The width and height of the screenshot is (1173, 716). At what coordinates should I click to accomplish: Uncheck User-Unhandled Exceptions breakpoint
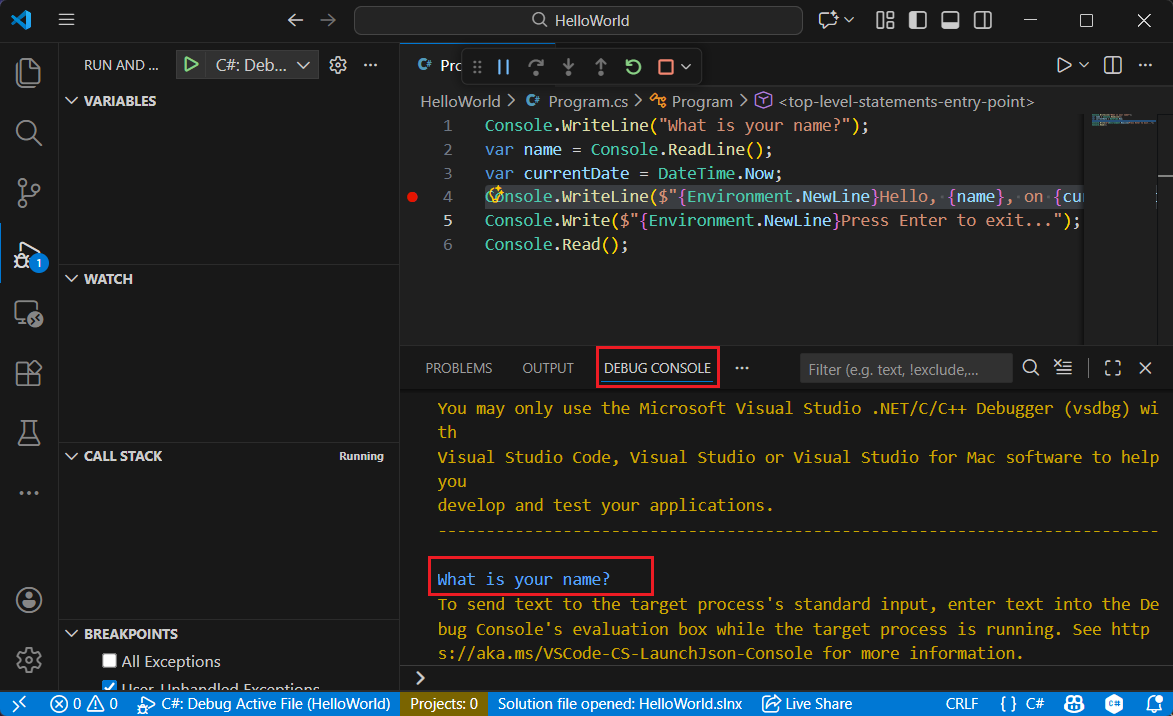click(x=110, y=685)
